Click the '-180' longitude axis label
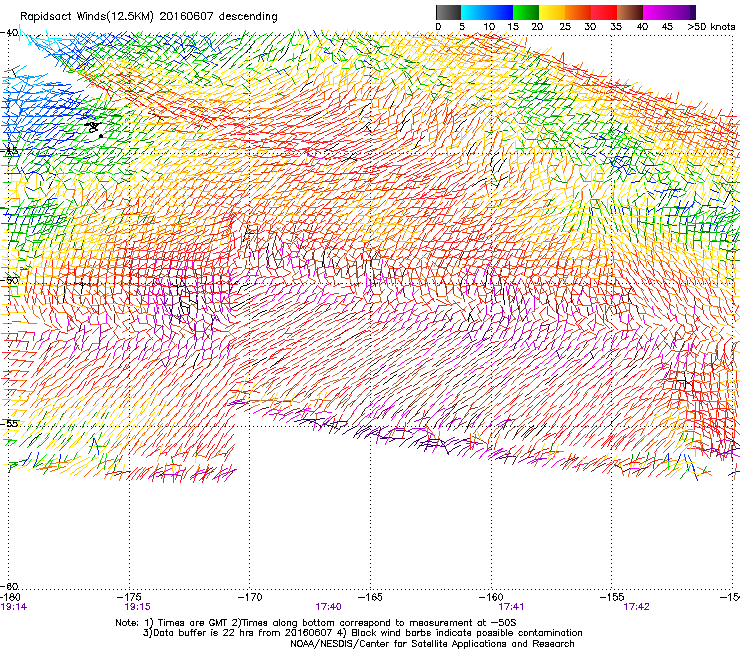 (10, 597)
